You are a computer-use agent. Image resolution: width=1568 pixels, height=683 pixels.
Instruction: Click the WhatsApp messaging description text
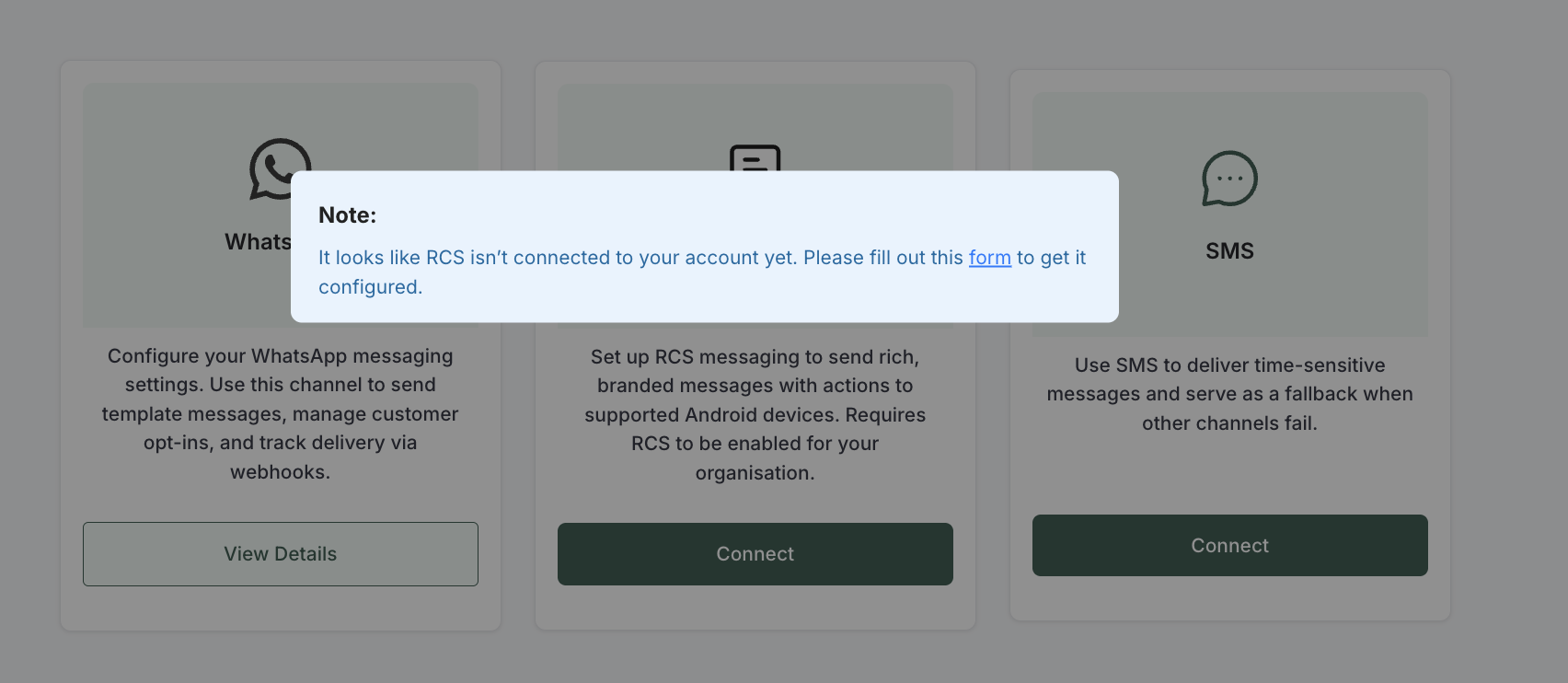281,413
